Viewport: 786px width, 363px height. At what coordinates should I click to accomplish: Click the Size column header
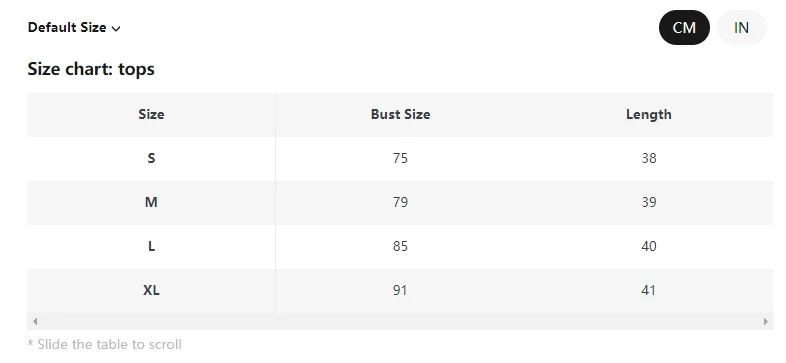click(x=151, y=114)
